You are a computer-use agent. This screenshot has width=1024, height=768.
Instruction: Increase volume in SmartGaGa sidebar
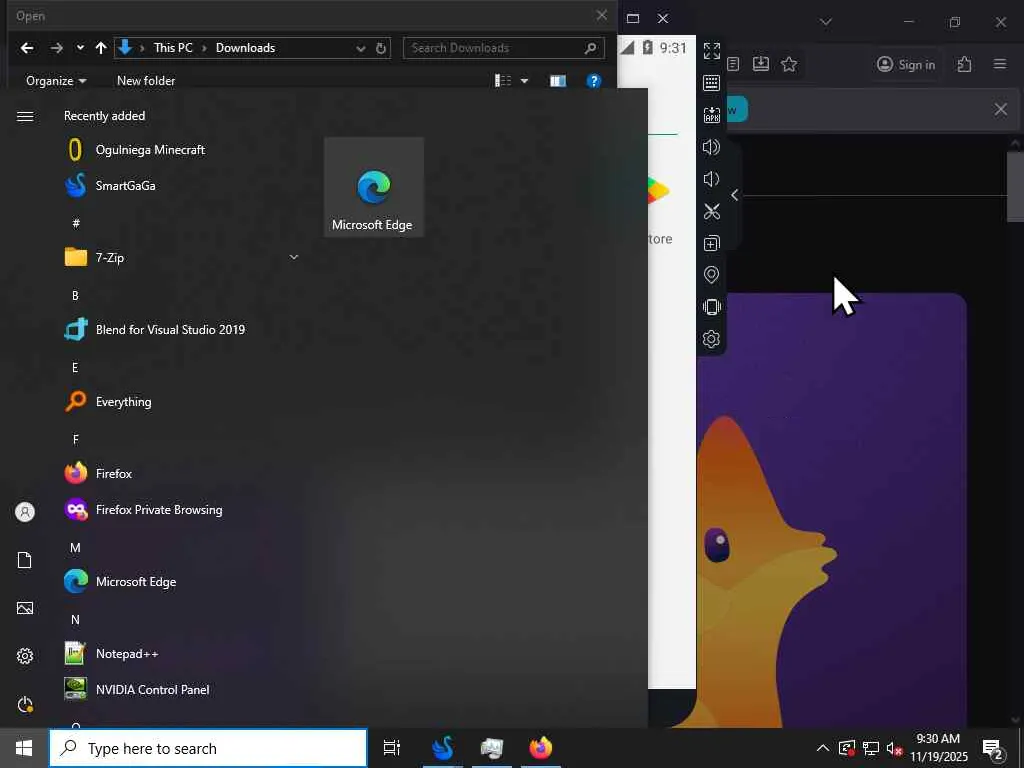712,147
